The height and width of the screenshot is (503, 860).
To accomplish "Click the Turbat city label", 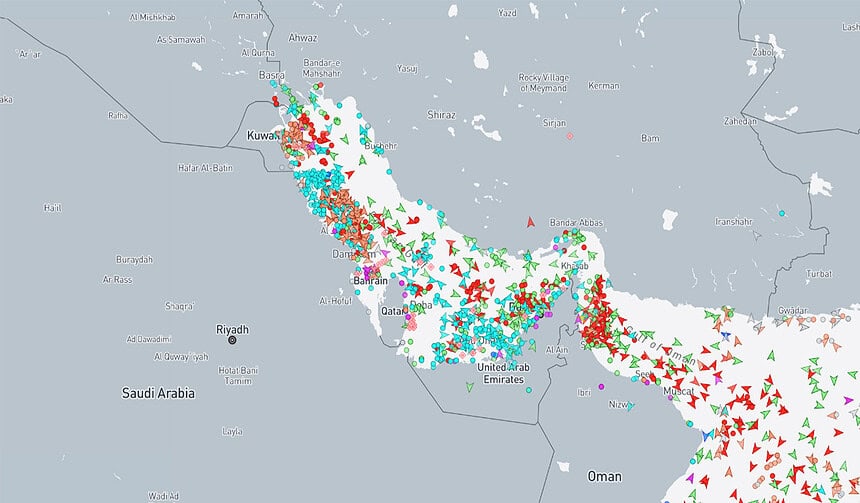I will point(819,273).
